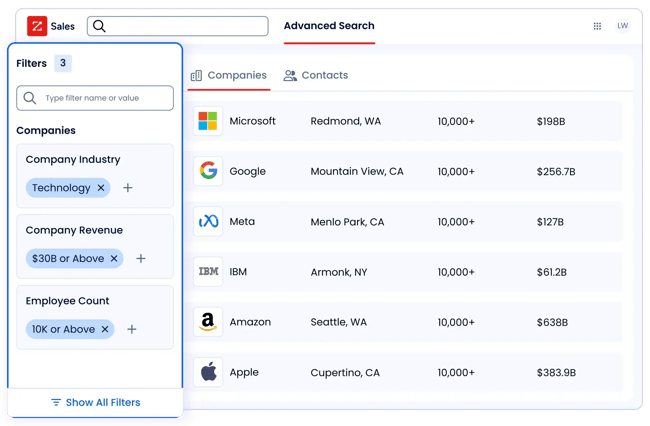Remove the 10K or Above employee filter
This screenshot has height=426, width=650.
[104, 330]
